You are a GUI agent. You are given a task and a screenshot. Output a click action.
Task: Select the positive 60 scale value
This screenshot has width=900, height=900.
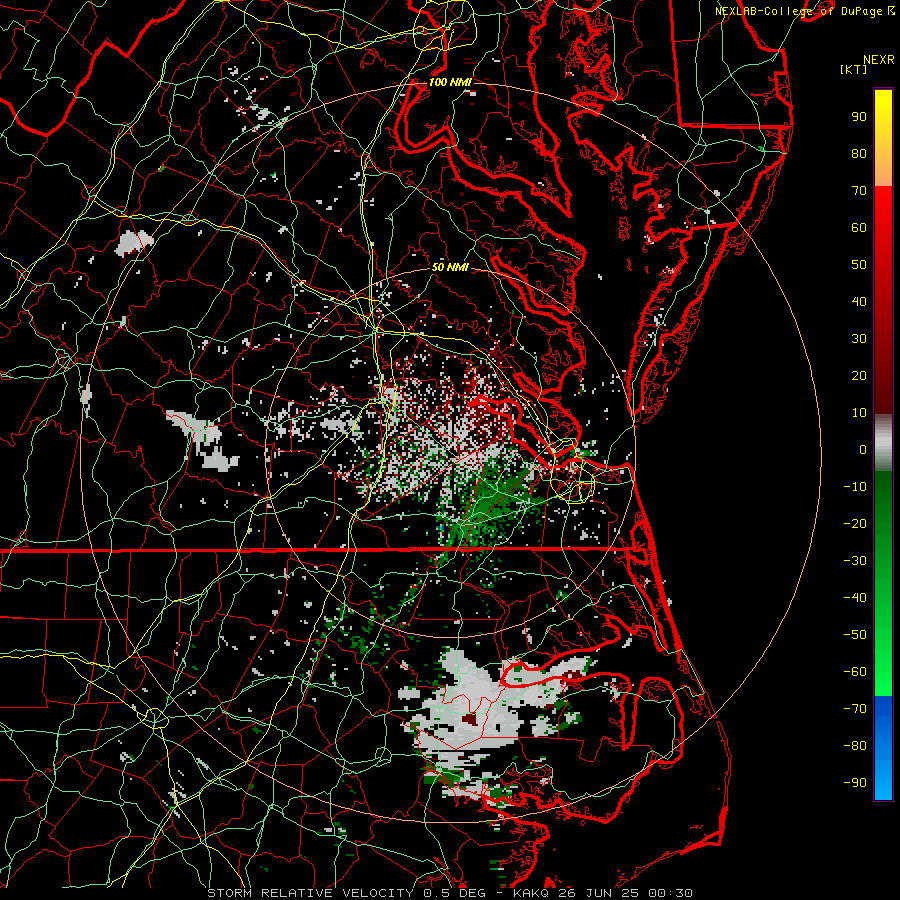[x=859, y=227]
